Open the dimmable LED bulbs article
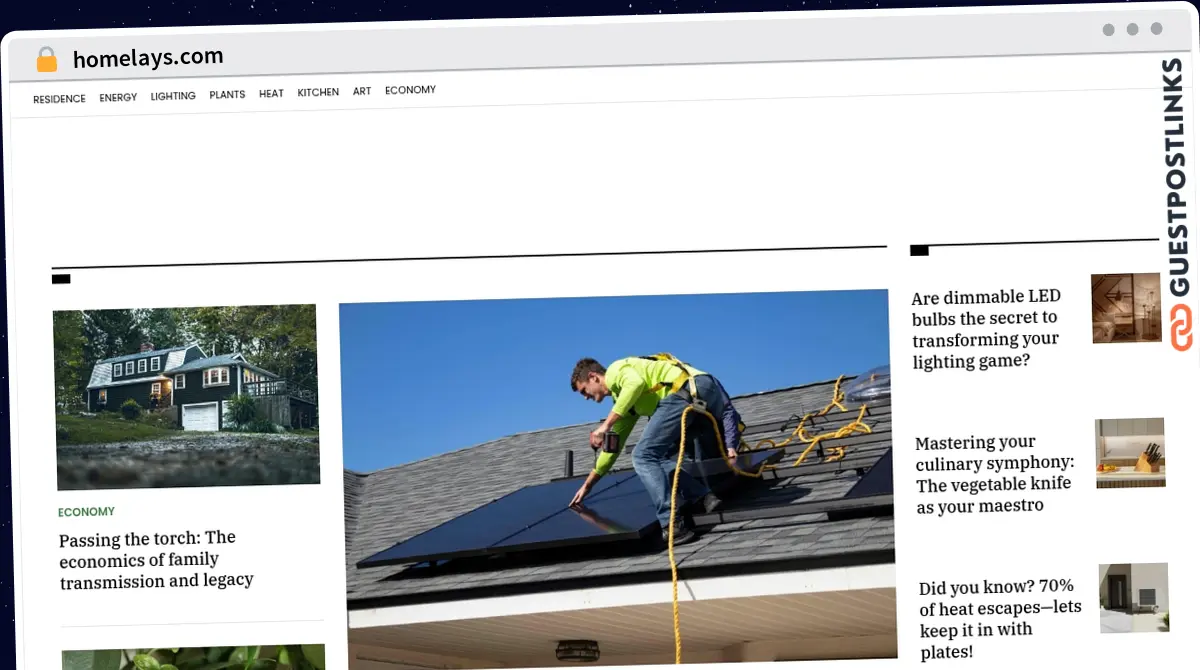 point(987,328)
